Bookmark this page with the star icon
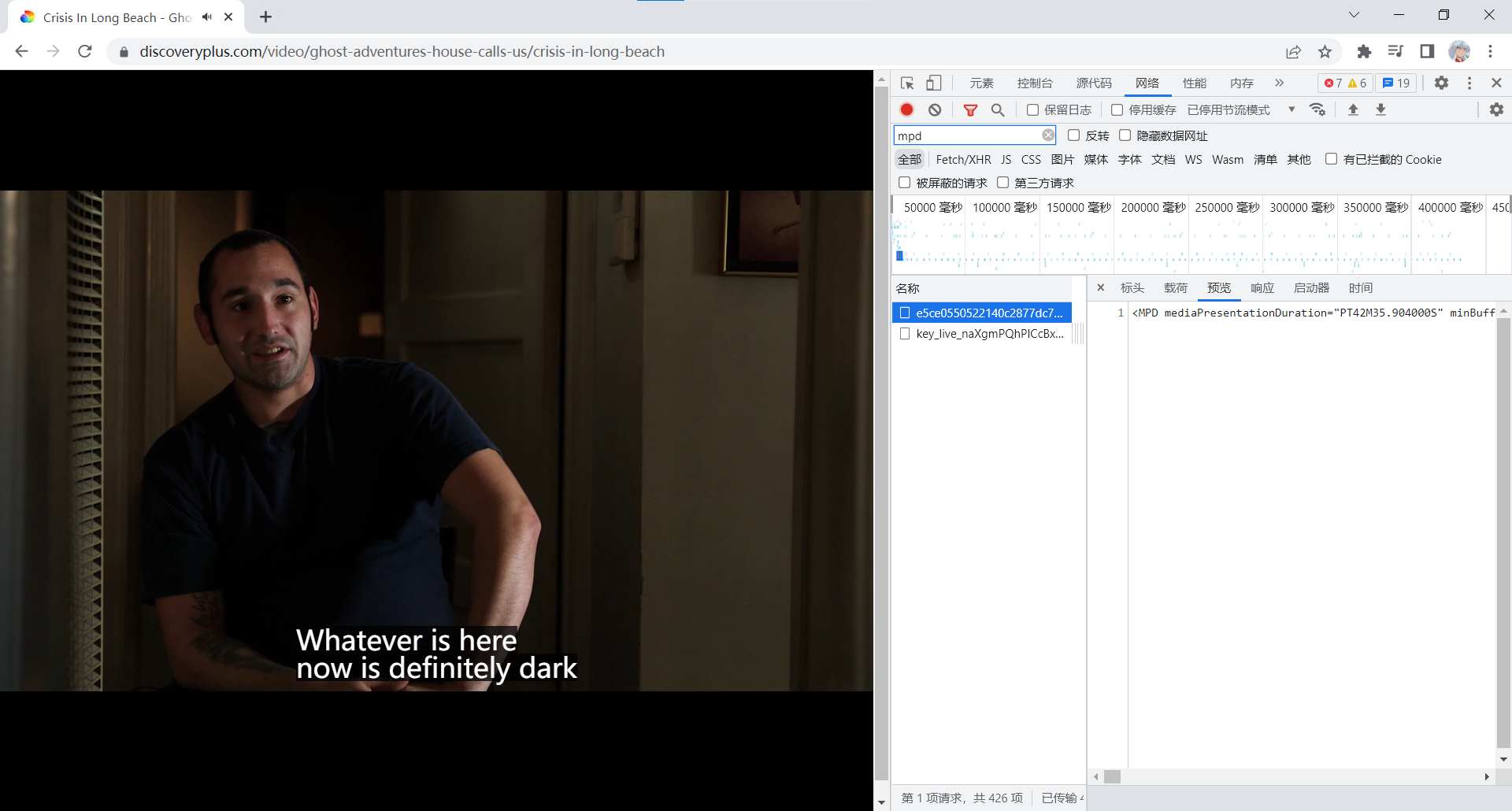This screenshot has height=811, width=1512. pos(1325,52)
